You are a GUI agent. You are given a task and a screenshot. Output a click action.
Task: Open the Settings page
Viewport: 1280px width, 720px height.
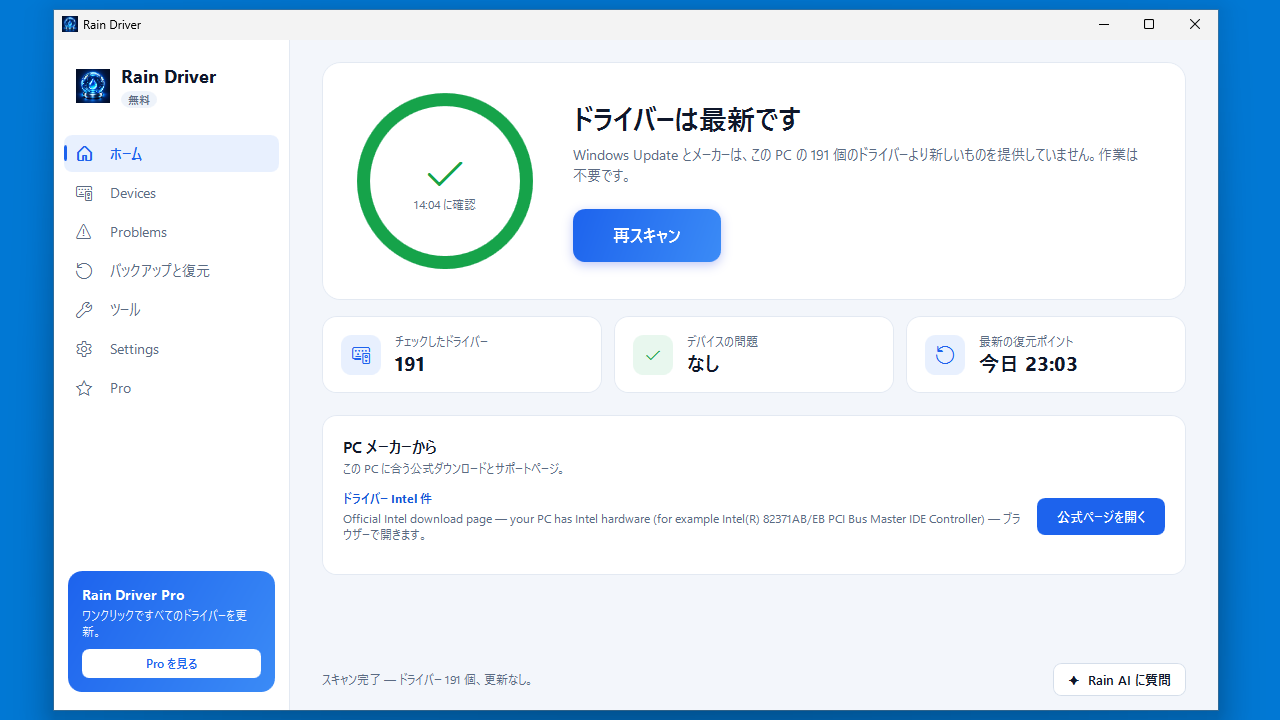[172, 349]
